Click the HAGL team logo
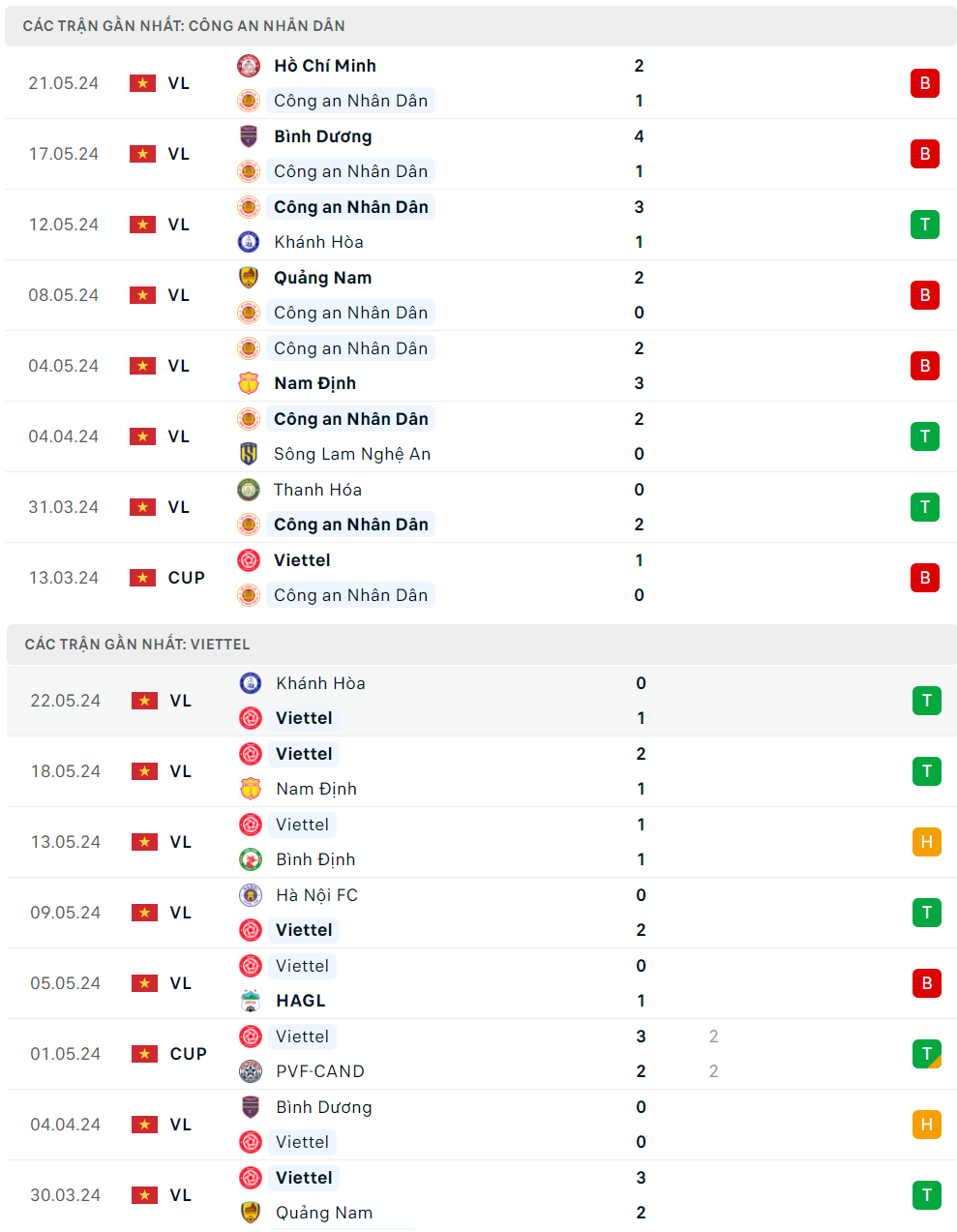The image size is (957, 1232). [251, 1001]
